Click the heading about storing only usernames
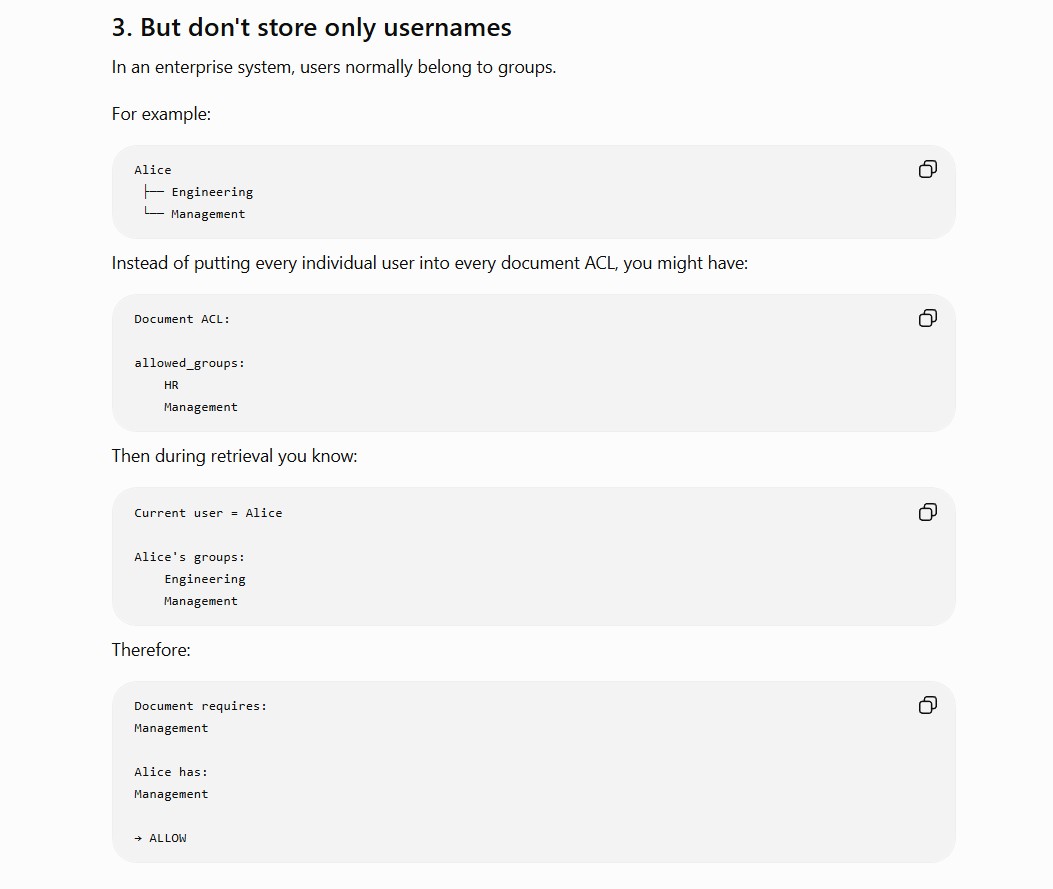 click(312, 28)
